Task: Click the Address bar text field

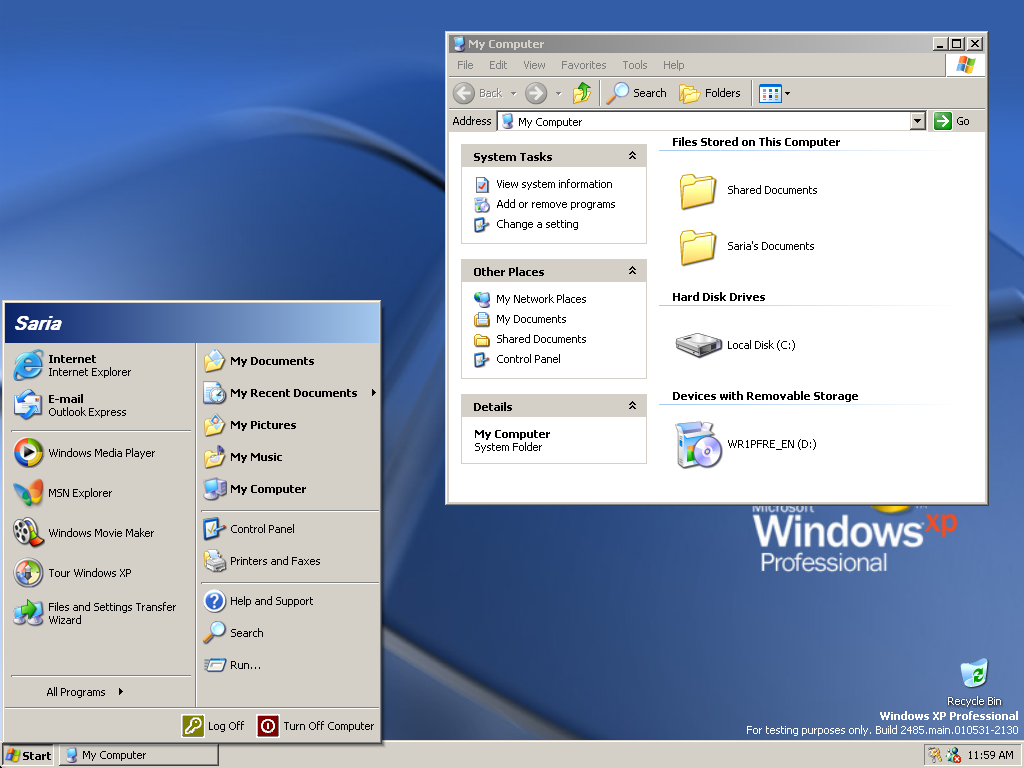Action: pyautogui.click(x=710, y=121)
